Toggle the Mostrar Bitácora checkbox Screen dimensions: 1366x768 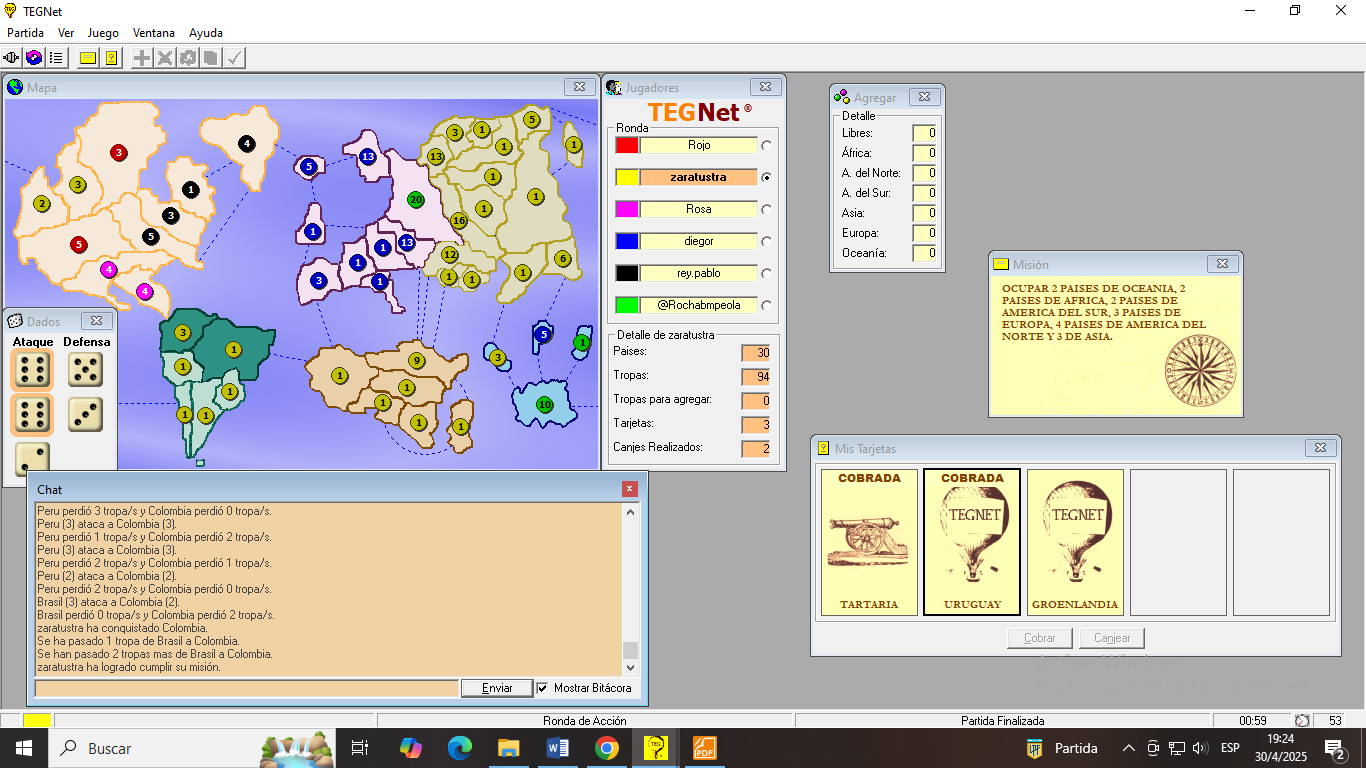[543, 688]
